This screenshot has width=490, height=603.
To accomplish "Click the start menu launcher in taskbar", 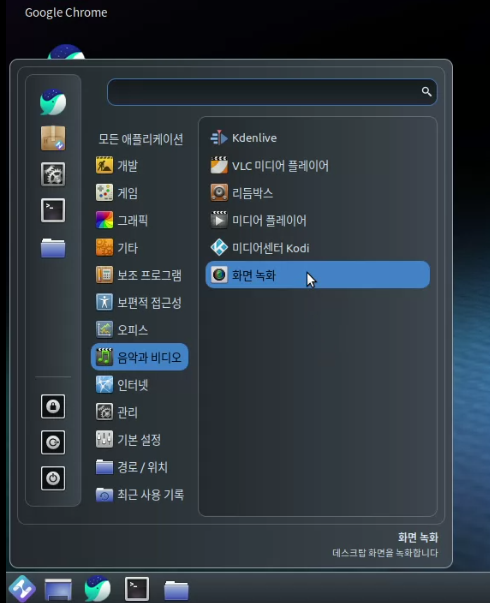I will 22,588.
